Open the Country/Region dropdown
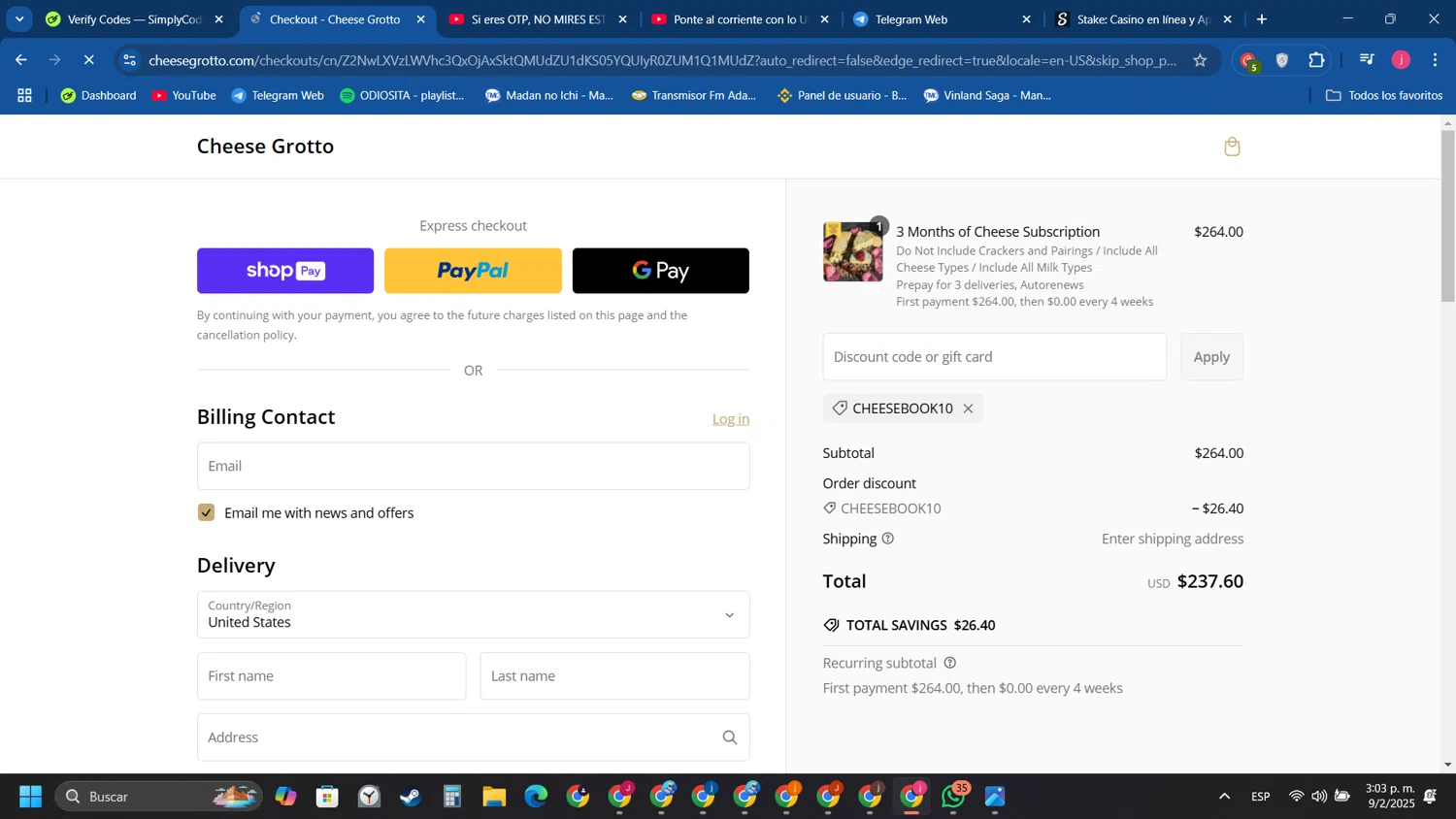1456x819 pixels. pos(473,614)
